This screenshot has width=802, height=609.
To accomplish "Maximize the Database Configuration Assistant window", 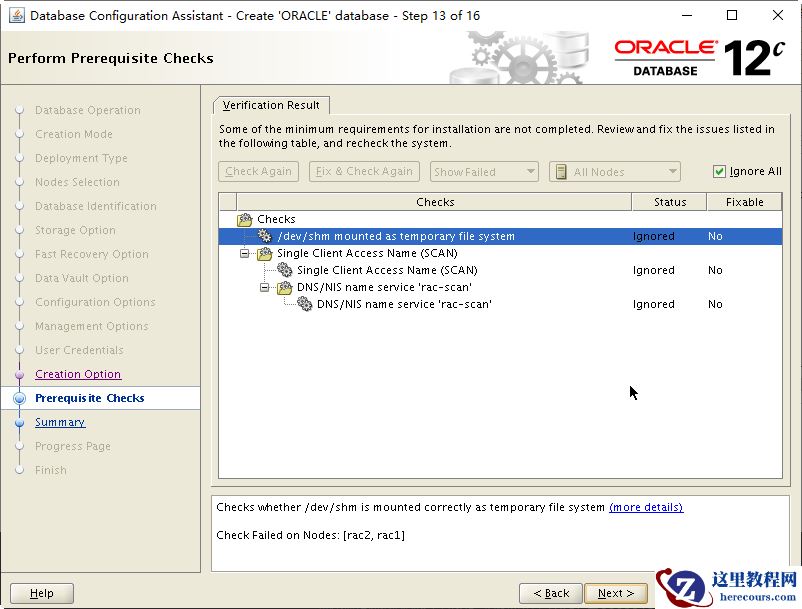I will (x=732, y=15).
